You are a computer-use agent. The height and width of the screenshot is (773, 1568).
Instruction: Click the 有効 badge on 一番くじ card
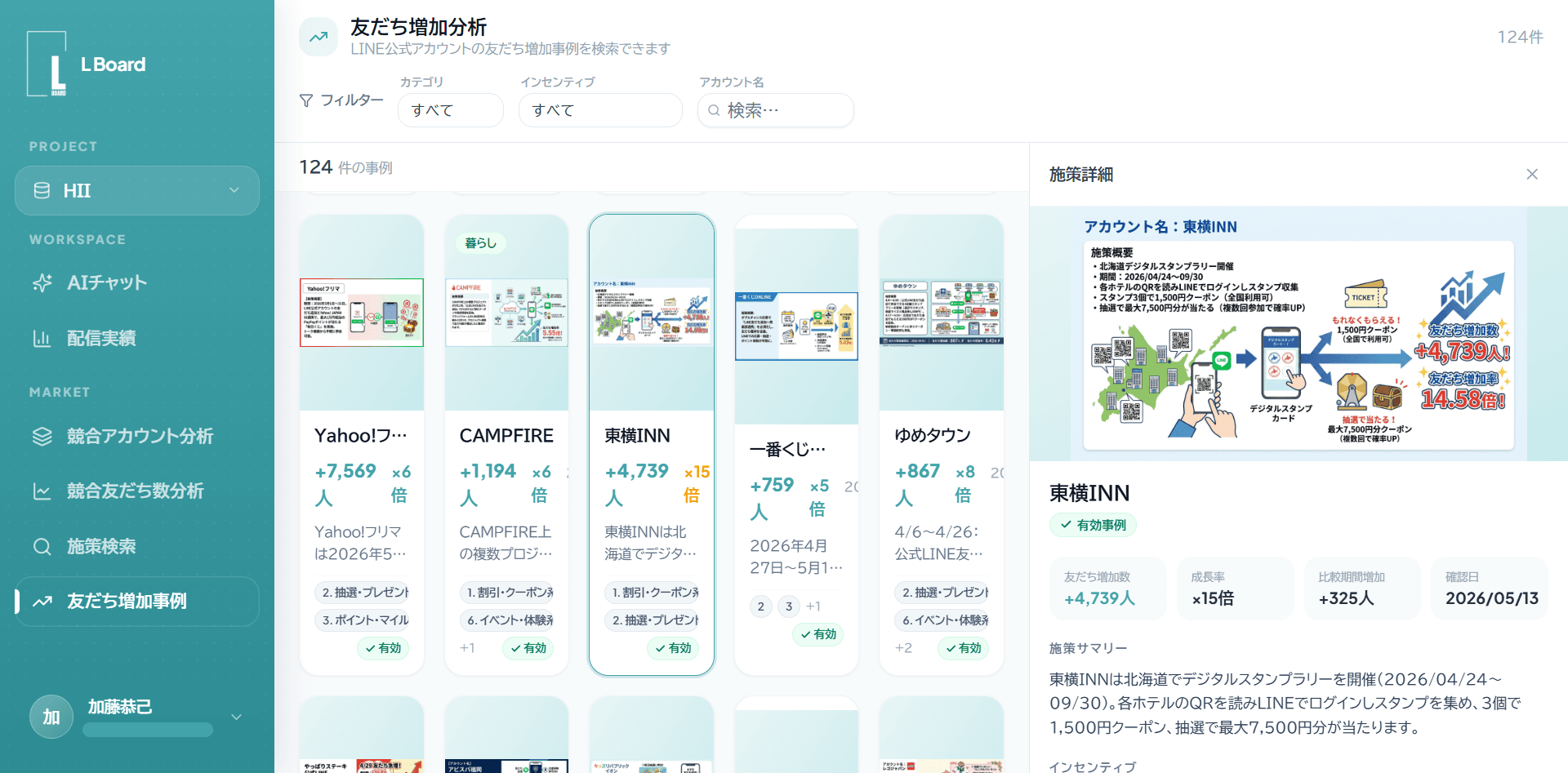[818, 634]
